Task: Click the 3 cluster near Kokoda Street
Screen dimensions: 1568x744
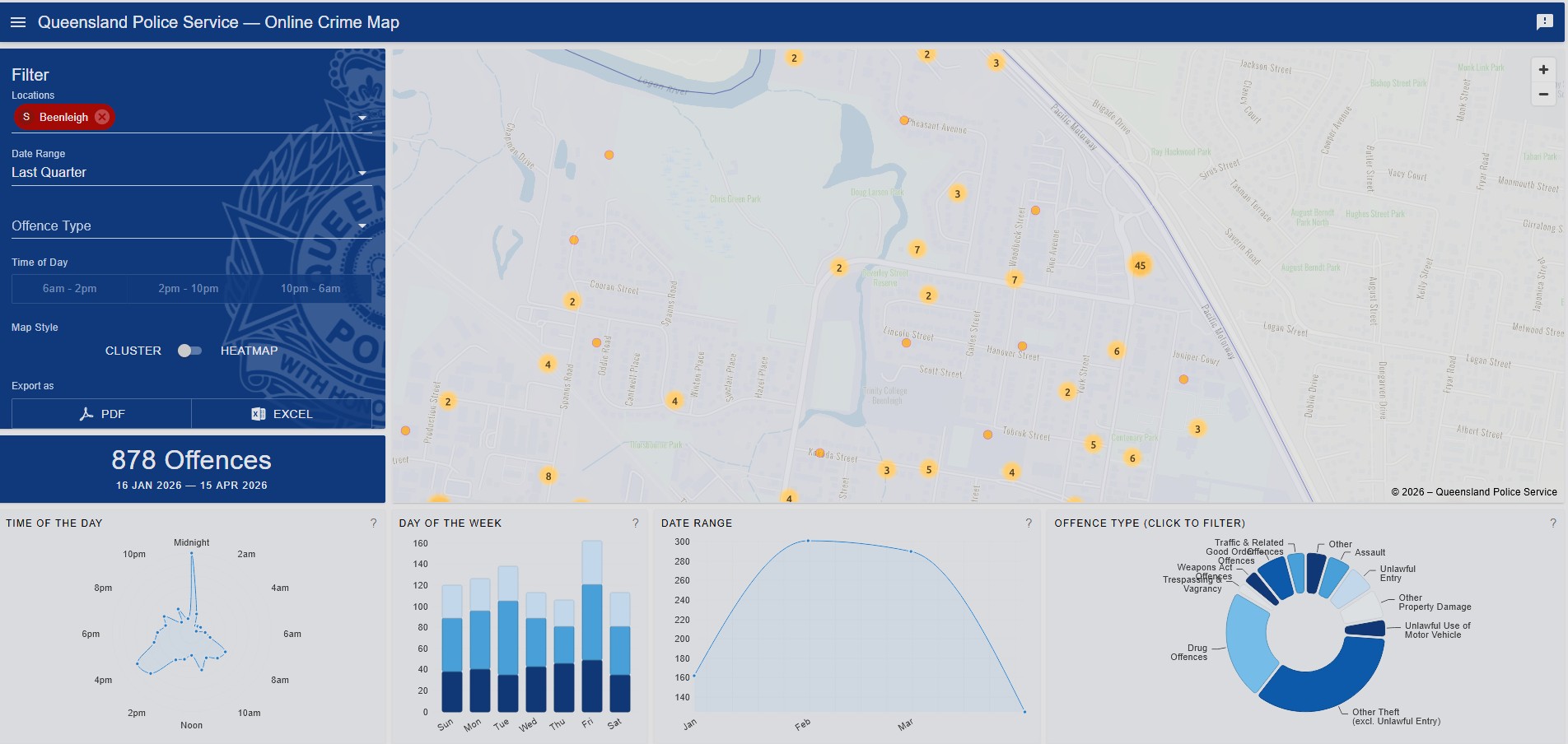Action: [x=886, y=470]
